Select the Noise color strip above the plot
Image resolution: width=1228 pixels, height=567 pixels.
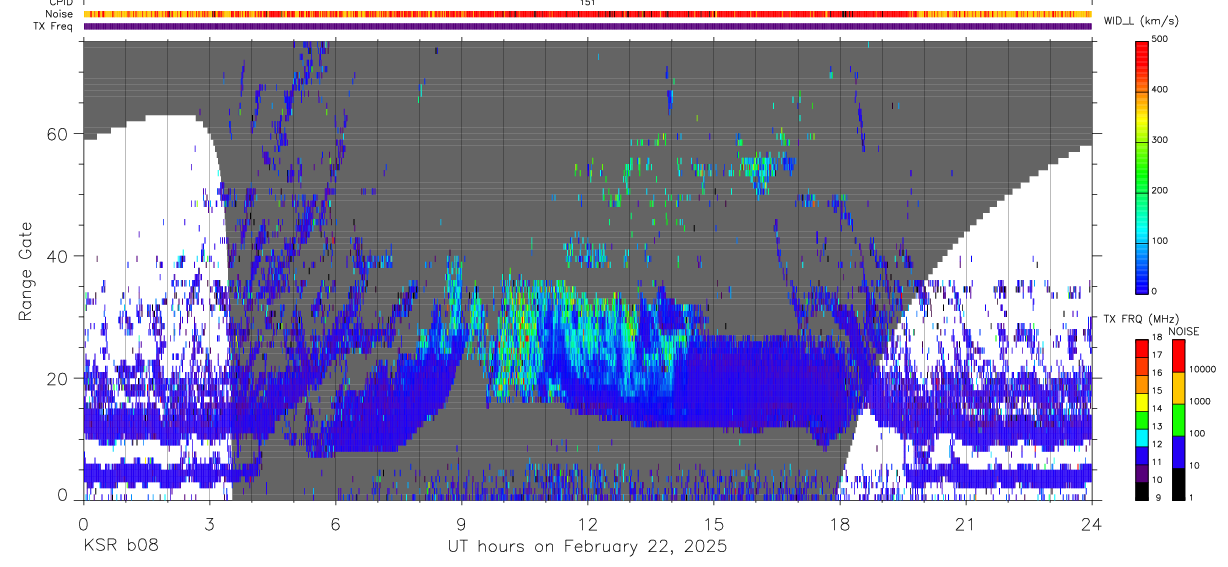587,14
